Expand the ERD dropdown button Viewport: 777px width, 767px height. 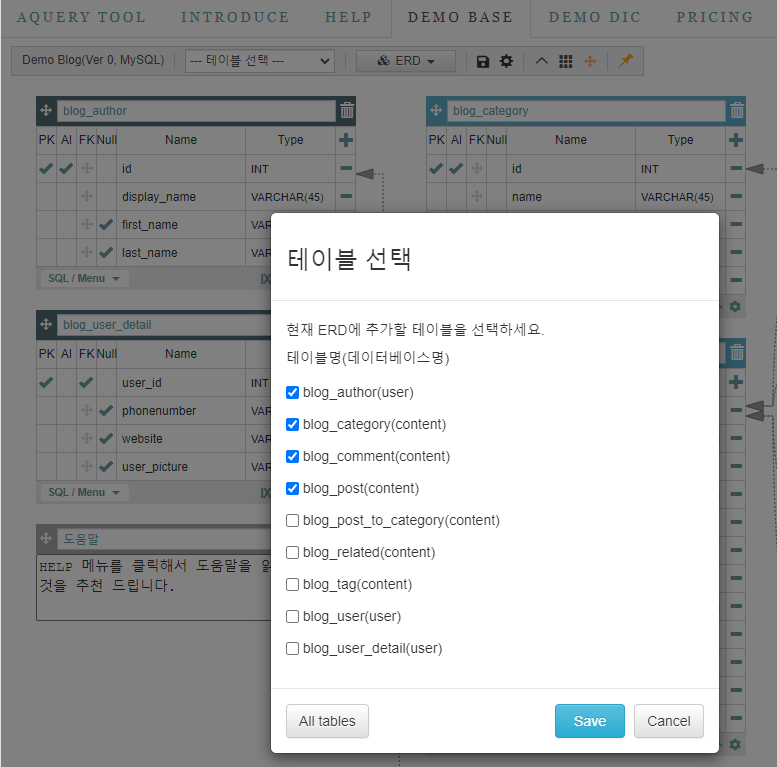[406, 61]
